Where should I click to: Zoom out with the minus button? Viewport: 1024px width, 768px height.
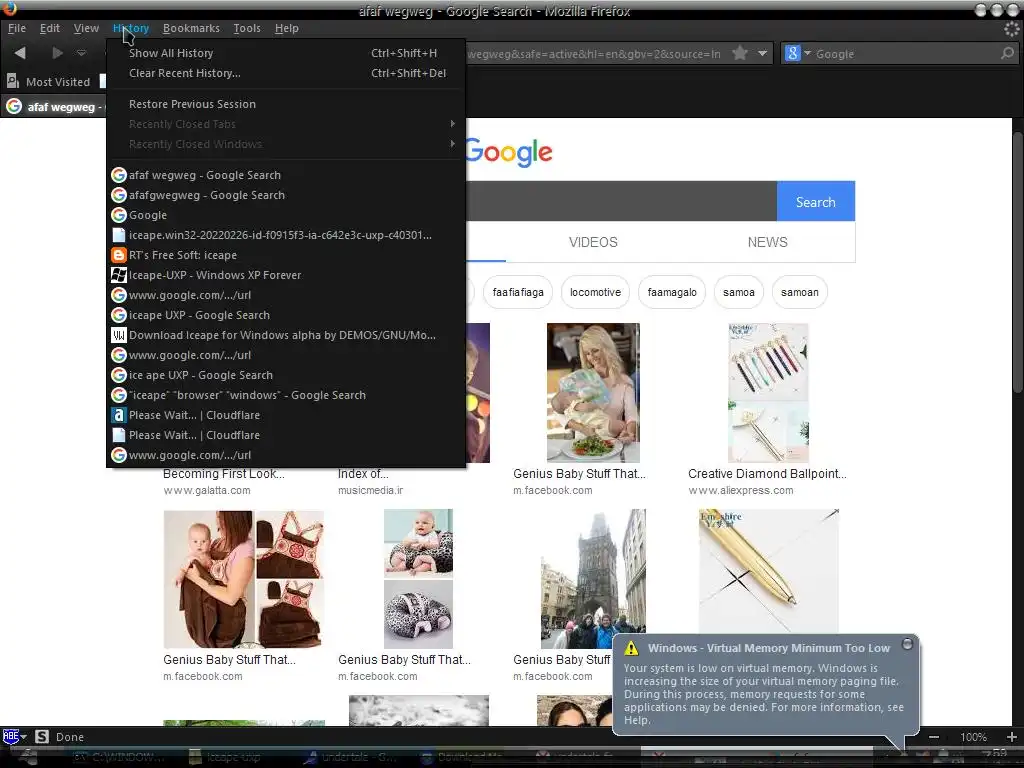[934, 737]
